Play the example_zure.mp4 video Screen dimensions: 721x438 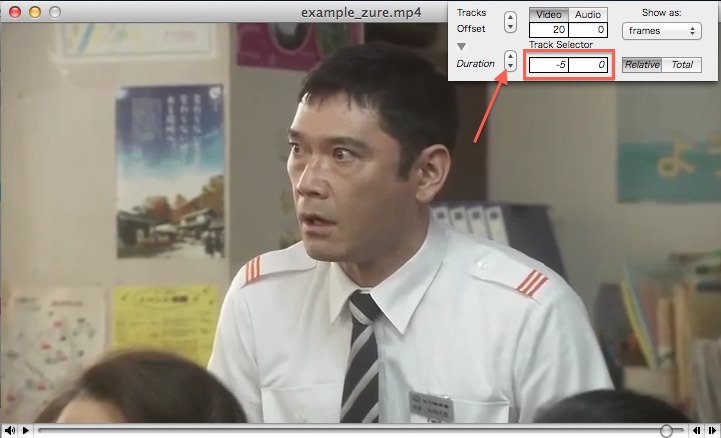[26, 431]
